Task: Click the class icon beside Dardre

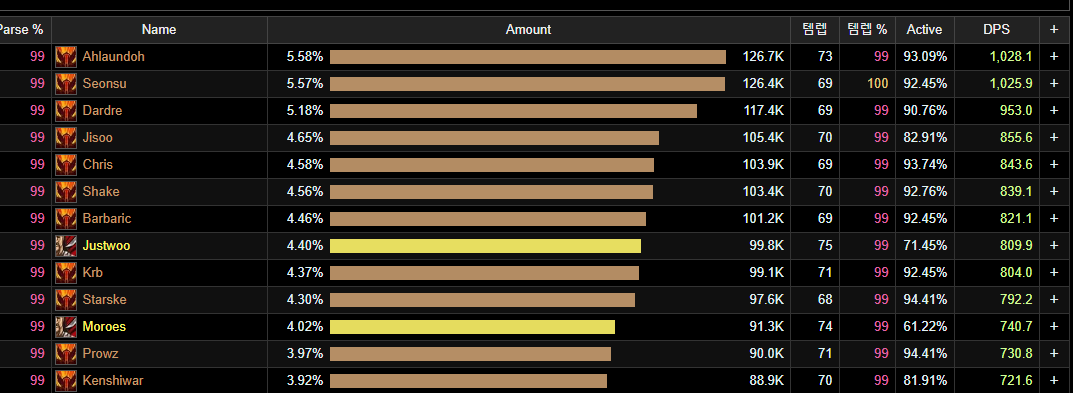Action: click(66, 111)
